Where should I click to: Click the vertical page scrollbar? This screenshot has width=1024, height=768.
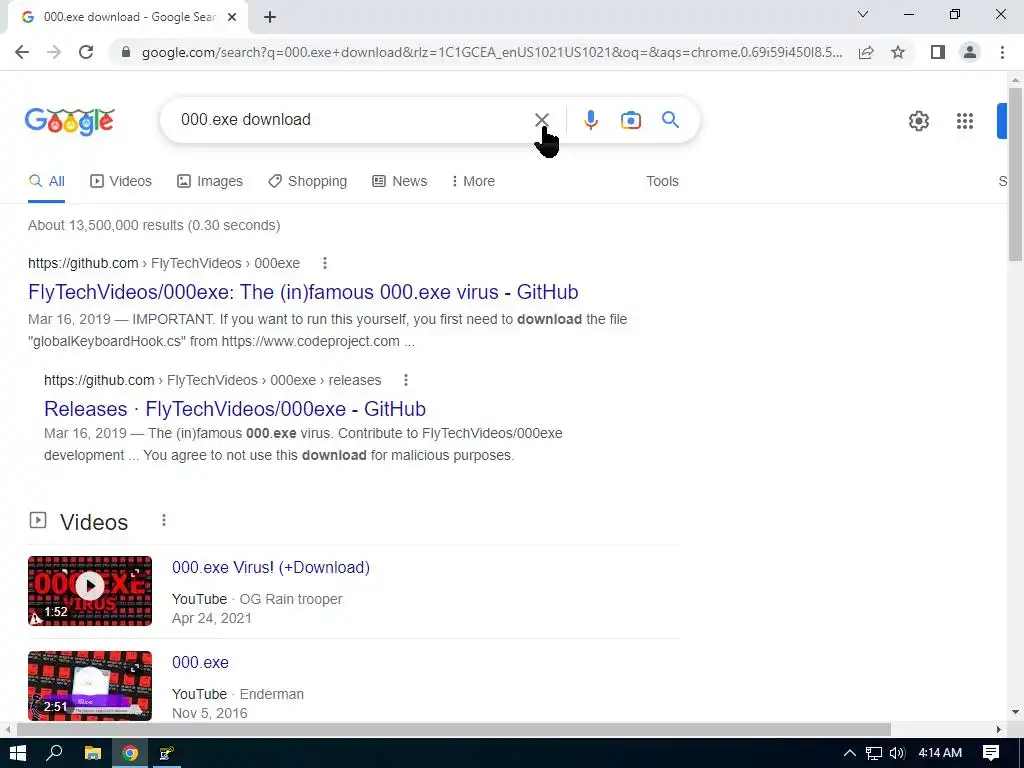pyautogui.click(x=1015, y=173)
